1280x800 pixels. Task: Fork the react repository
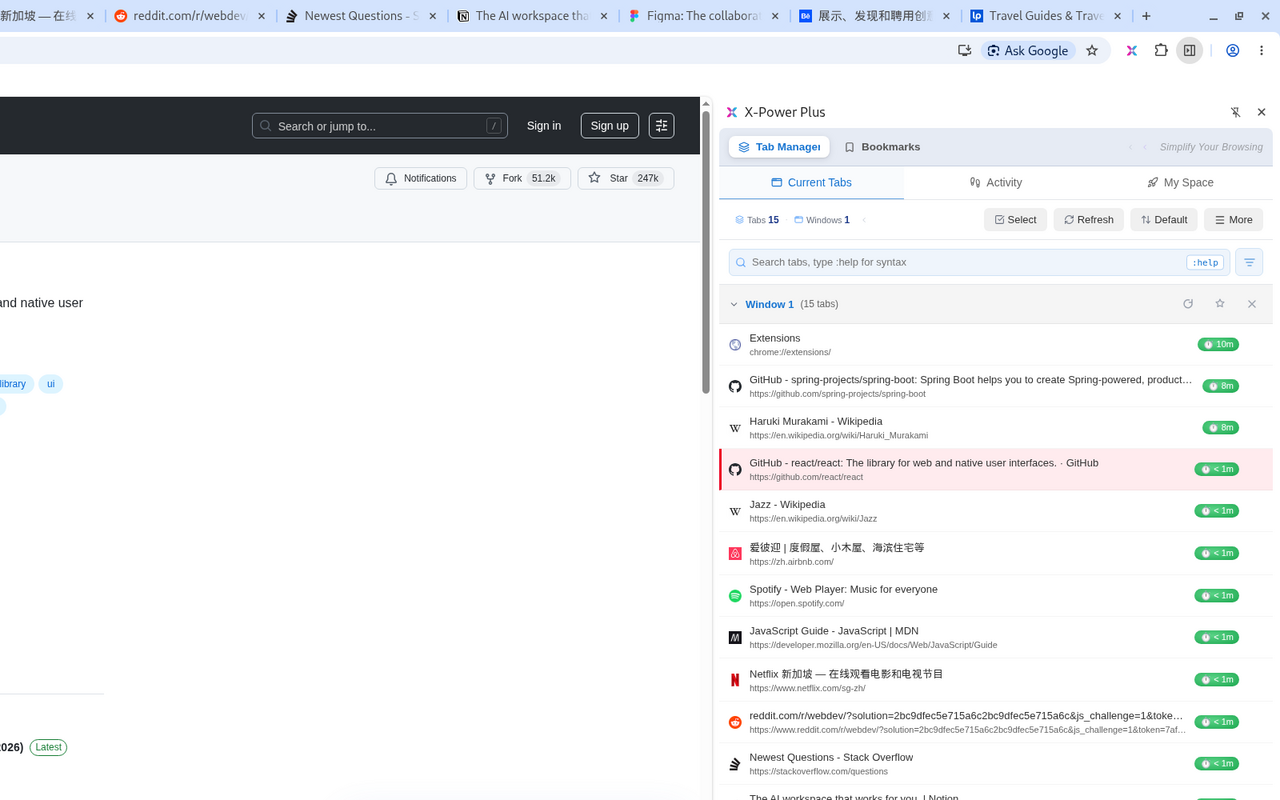pos(522,178)
